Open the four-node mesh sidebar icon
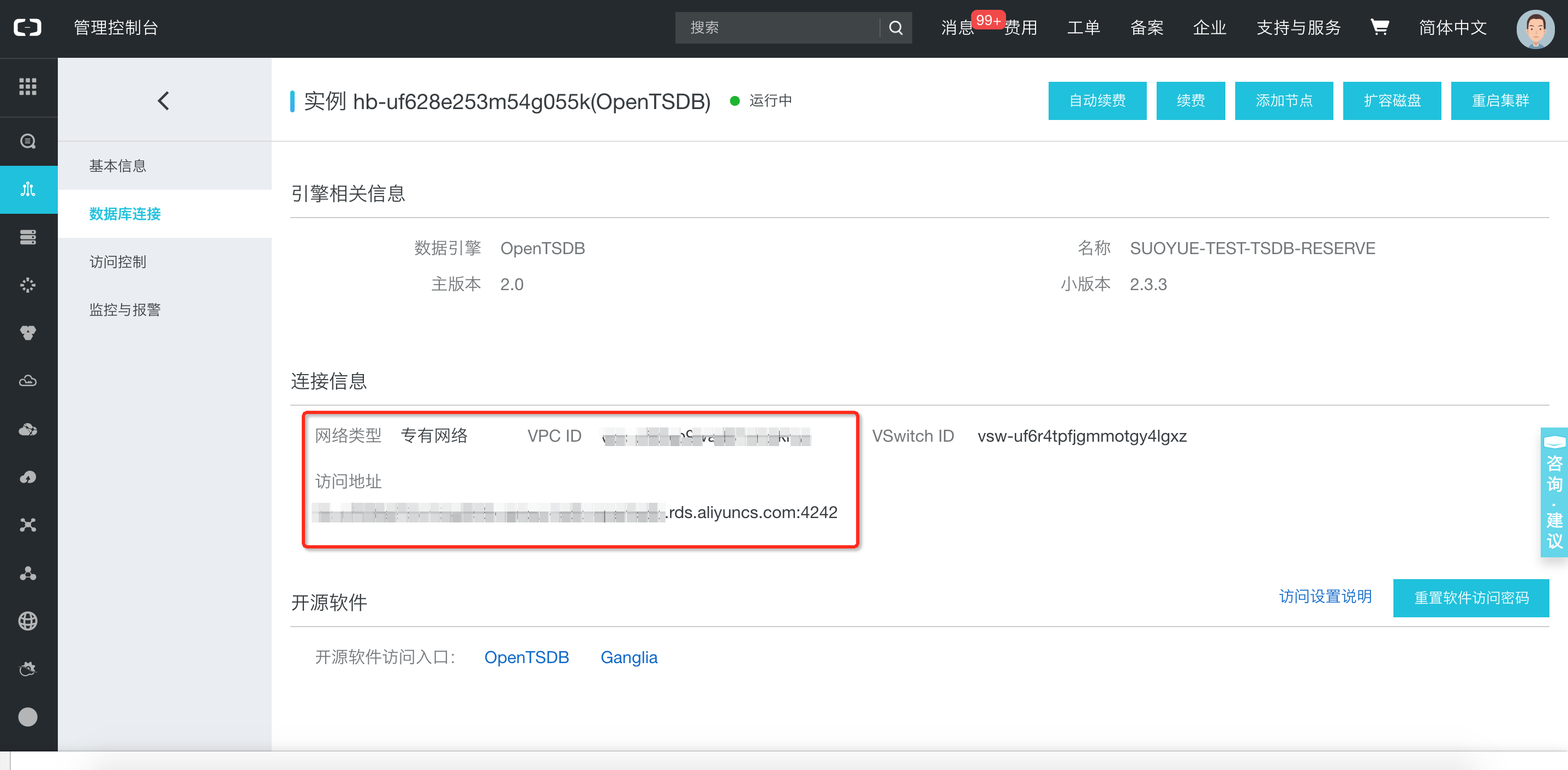 click(x=28, y=525)
